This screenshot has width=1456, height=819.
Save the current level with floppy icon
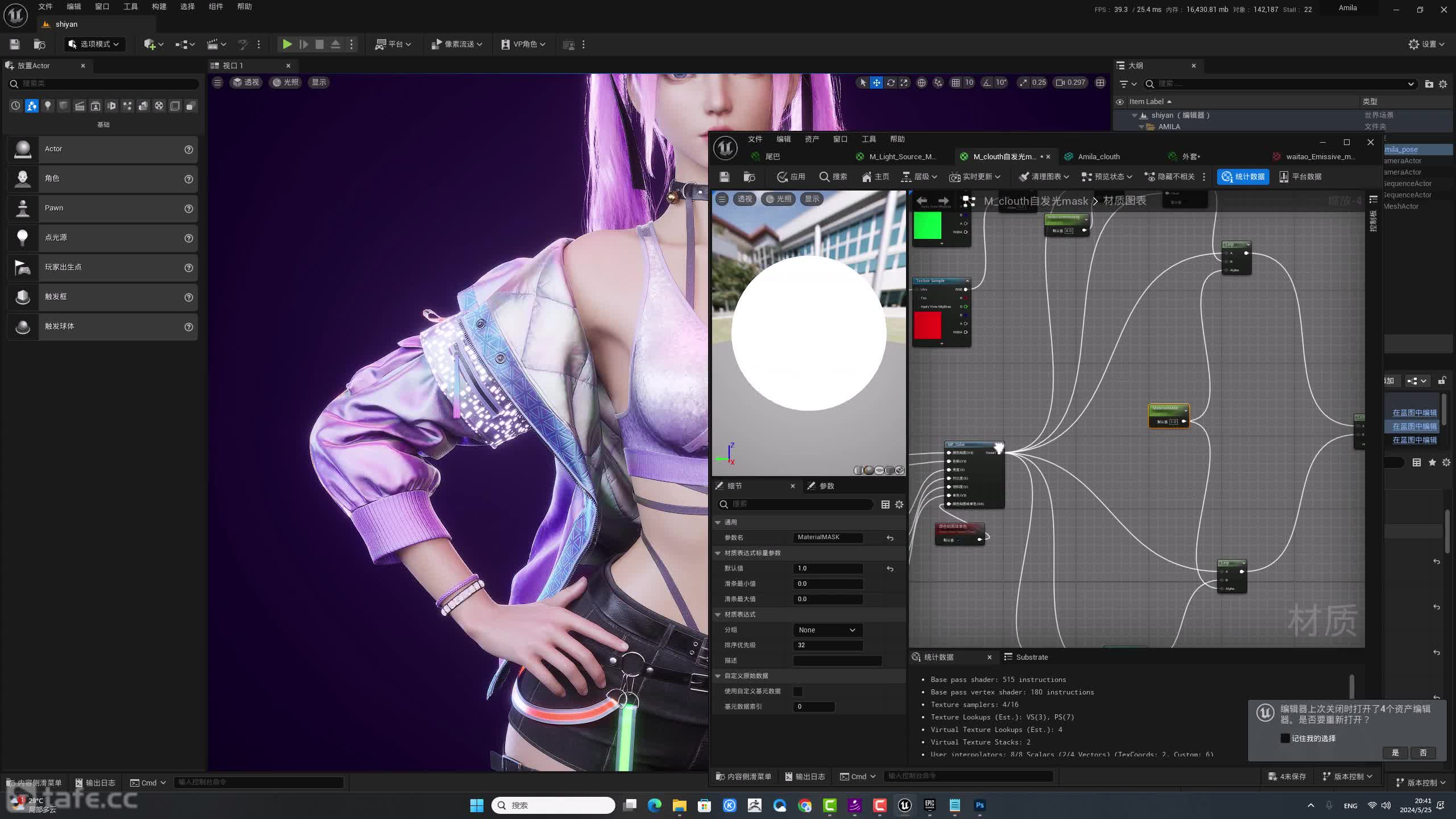(x=15, y=44)
